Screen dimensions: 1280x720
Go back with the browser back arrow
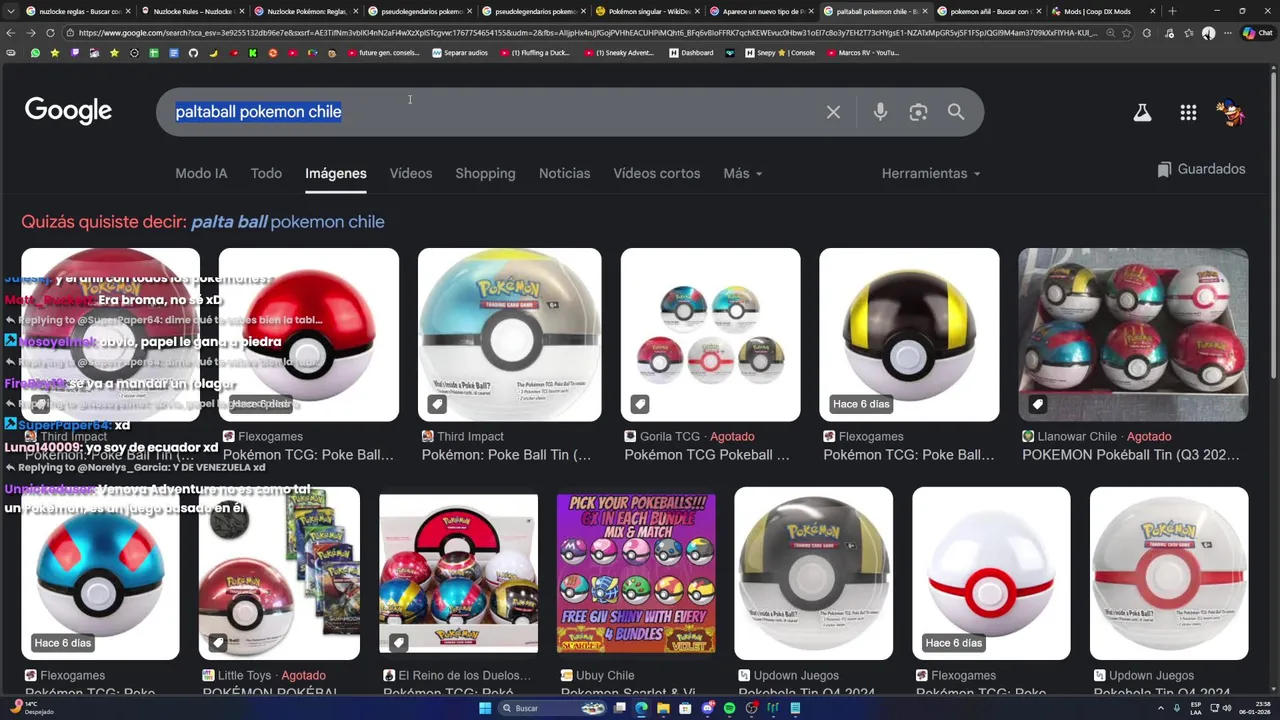[11, 33]
